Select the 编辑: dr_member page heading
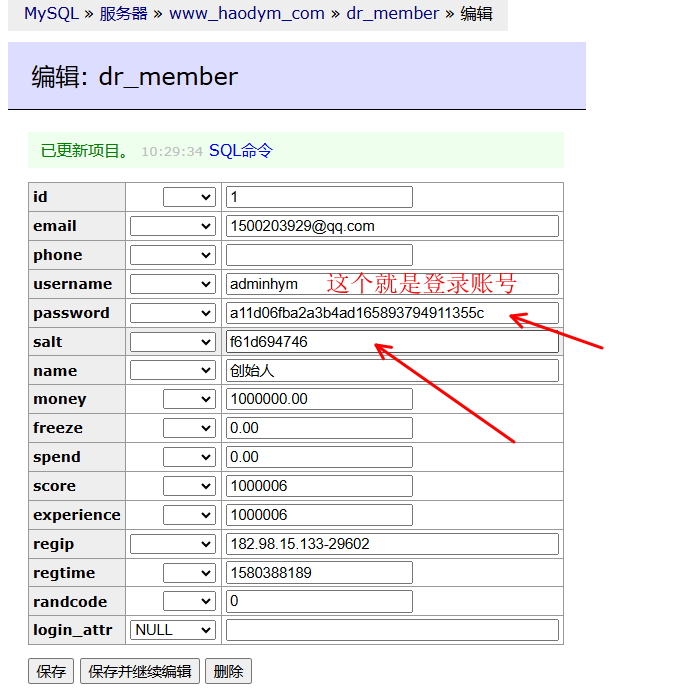 (134, 77)
